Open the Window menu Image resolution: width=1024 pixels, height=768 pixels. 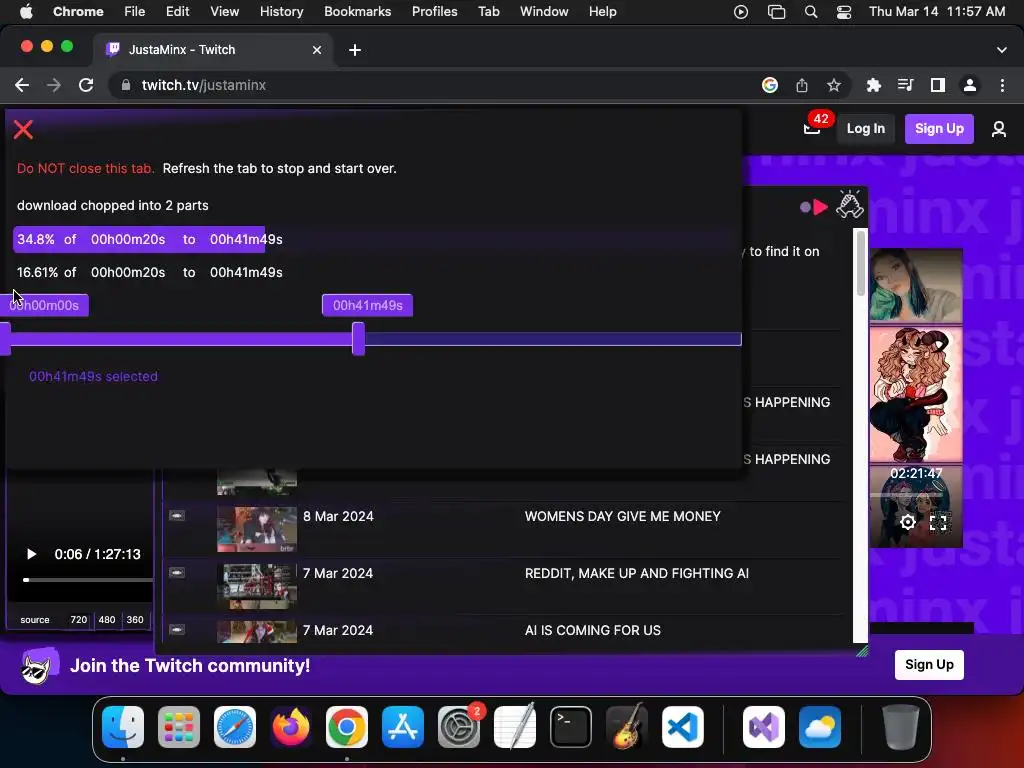click(544, 12)
